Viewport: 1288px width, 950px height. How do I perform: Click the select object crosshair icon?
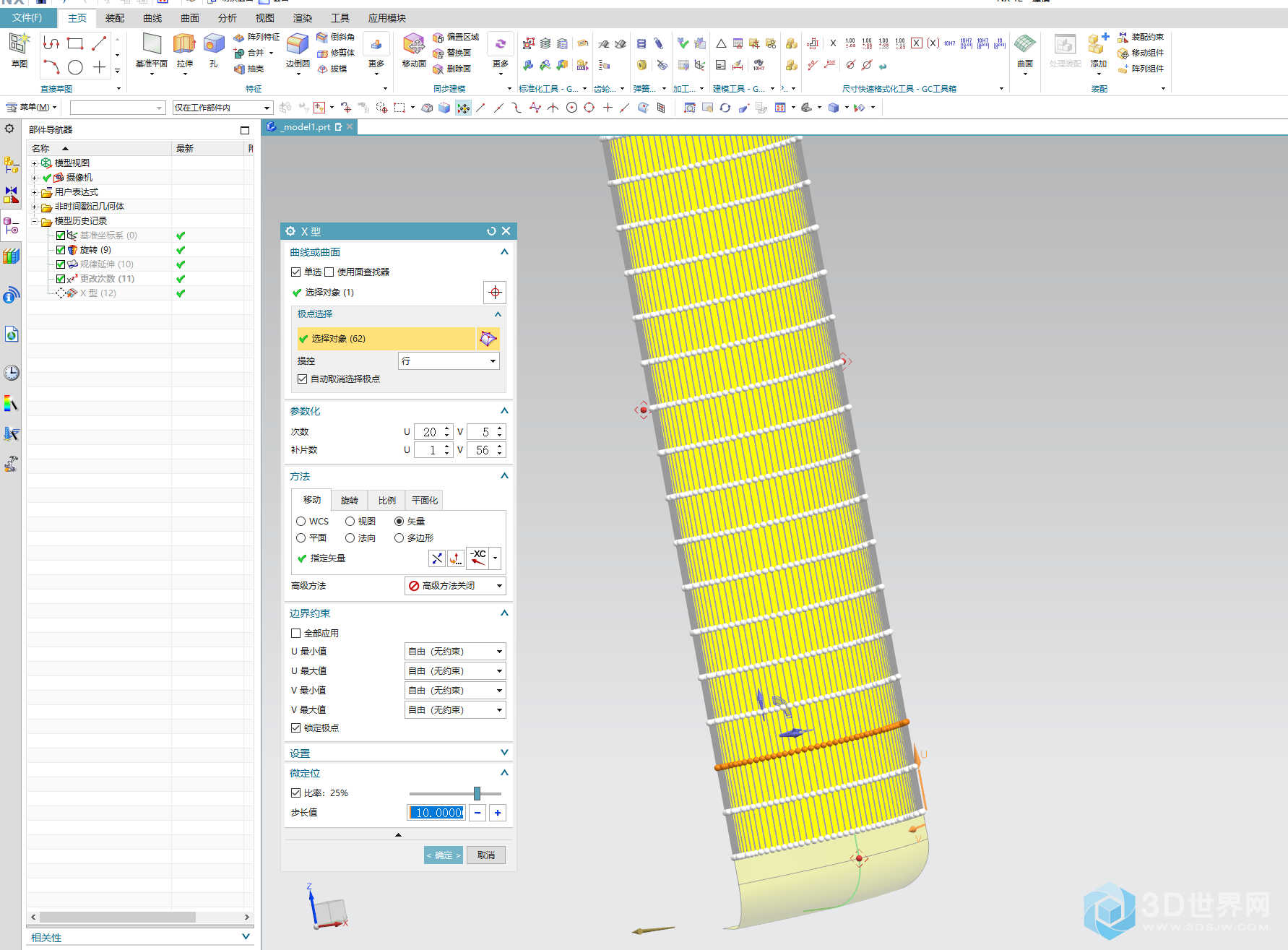tap(495, 293)
